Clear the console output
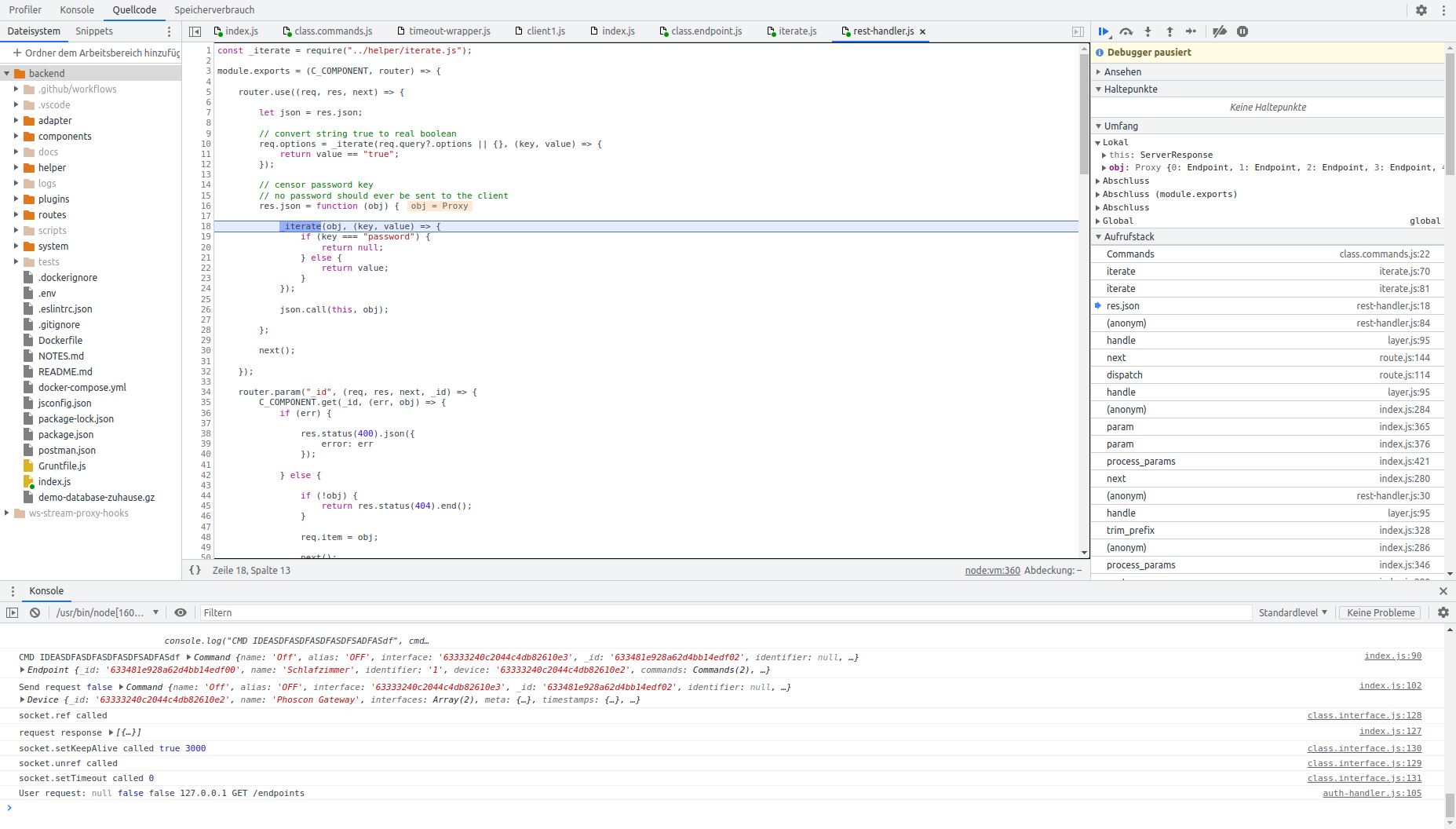 35,612
